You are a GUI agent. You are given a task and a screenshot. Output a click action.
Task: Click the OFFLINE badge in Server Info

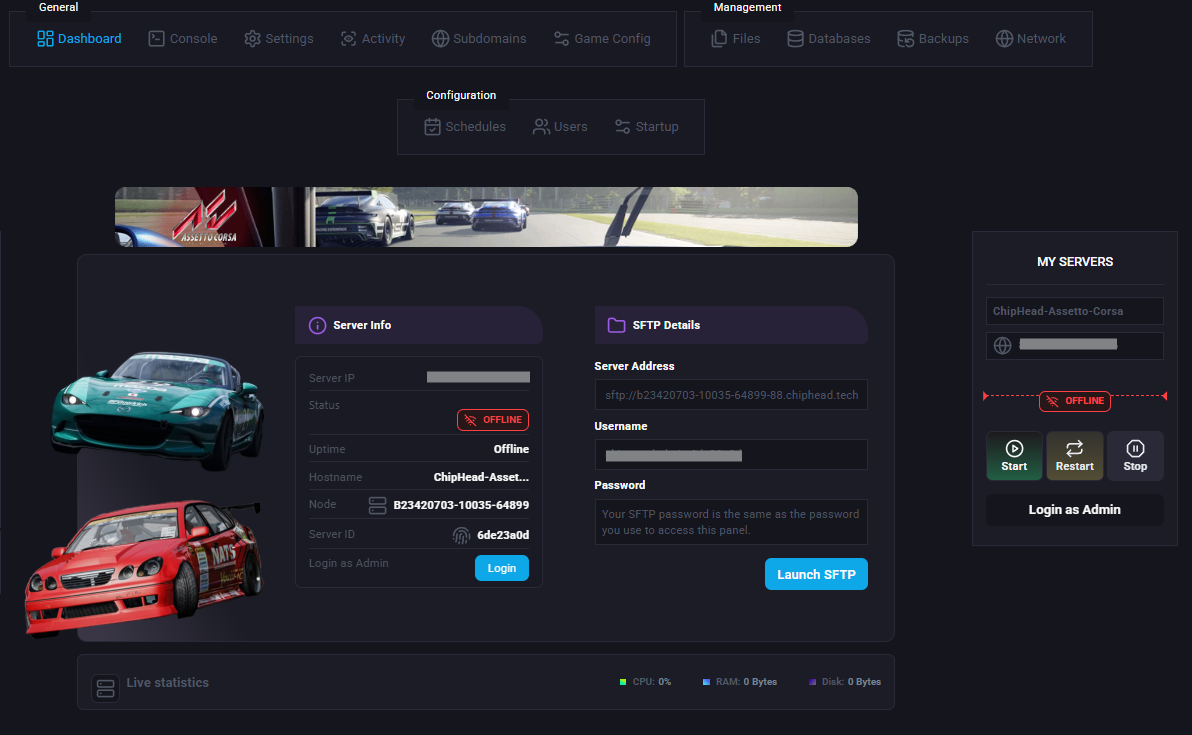point(493,420)
